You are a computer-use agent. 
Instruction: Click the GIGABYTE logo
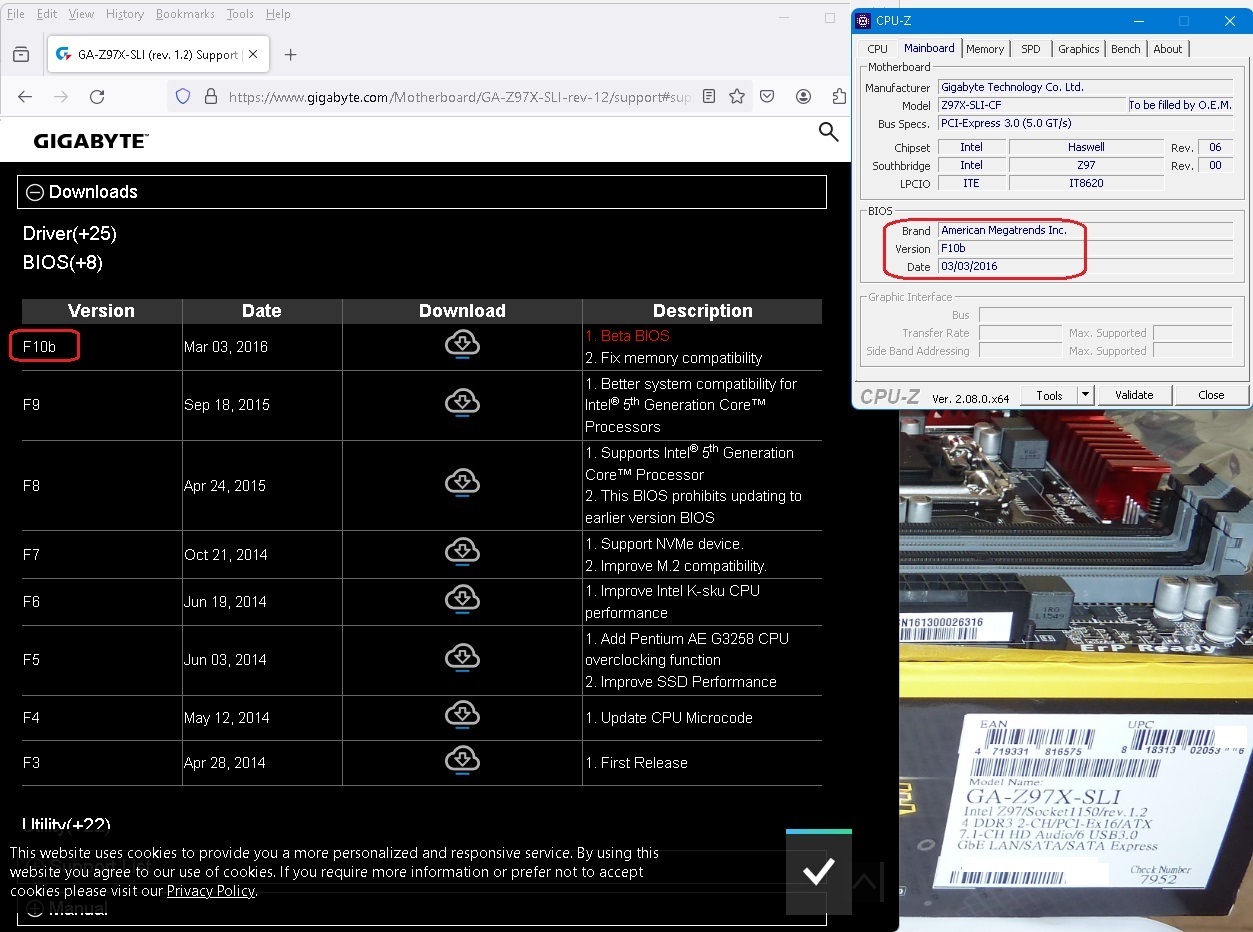[x=91, y=142]
